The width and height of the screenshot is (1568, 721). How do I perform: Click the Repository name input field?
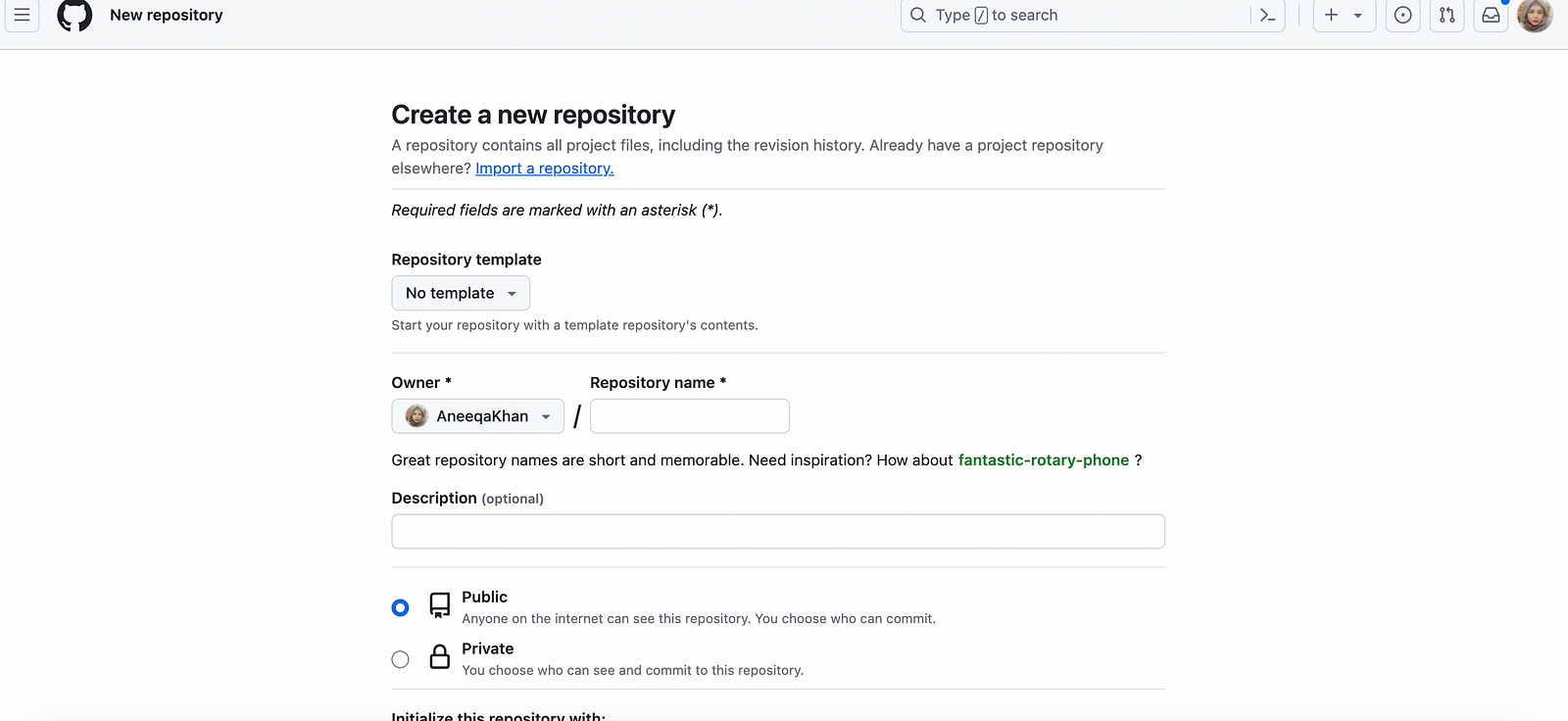(x=690, y=416)
